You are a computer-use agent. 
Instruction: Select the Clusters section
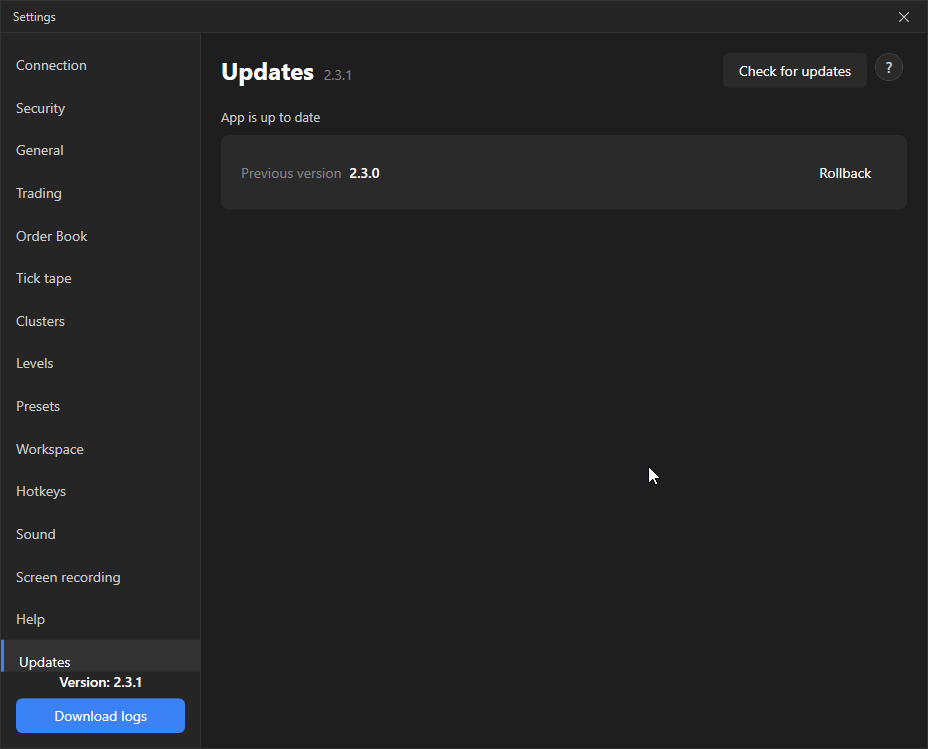pos(101,321)
